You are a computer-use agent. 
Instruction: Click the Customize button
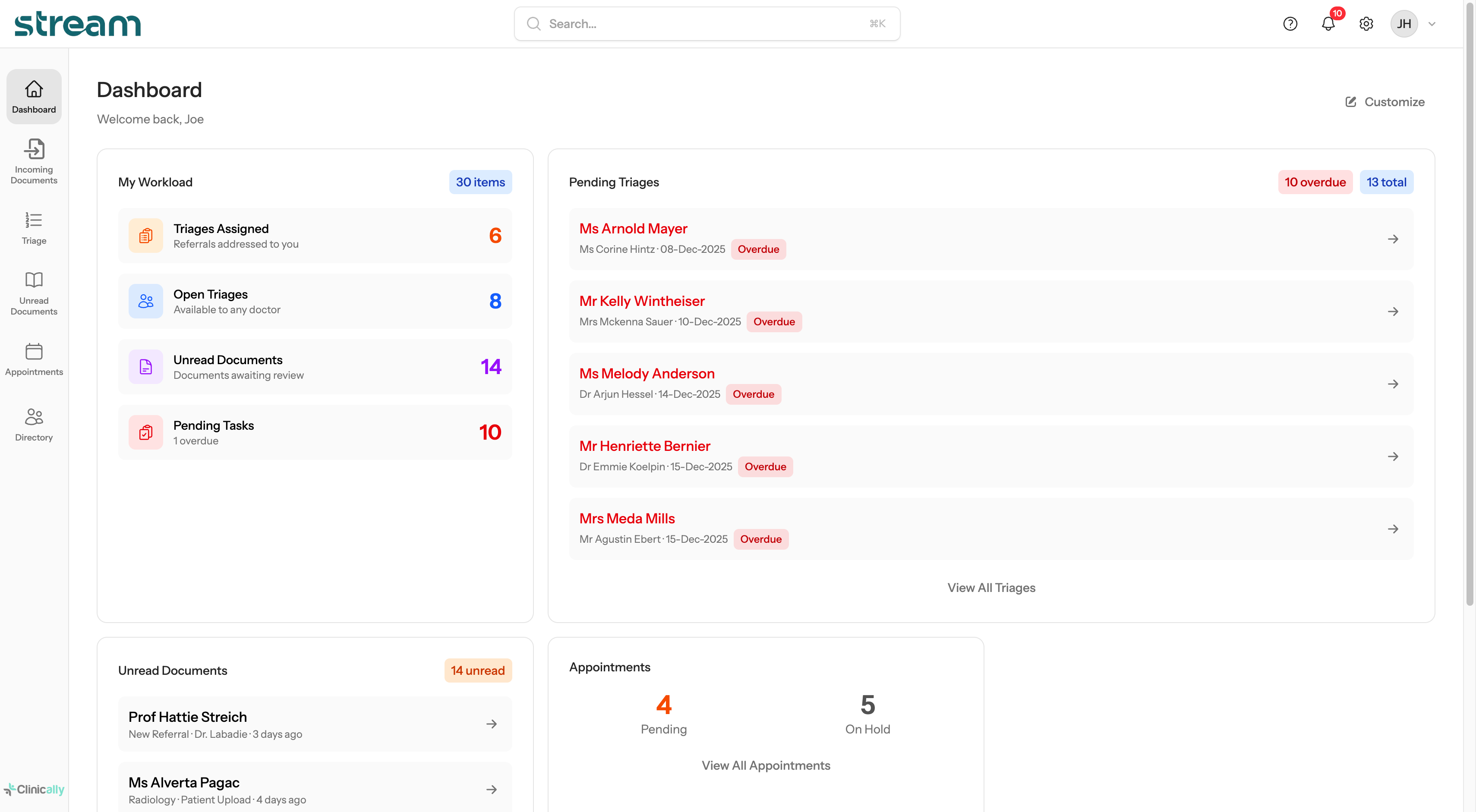(1385, 101)
